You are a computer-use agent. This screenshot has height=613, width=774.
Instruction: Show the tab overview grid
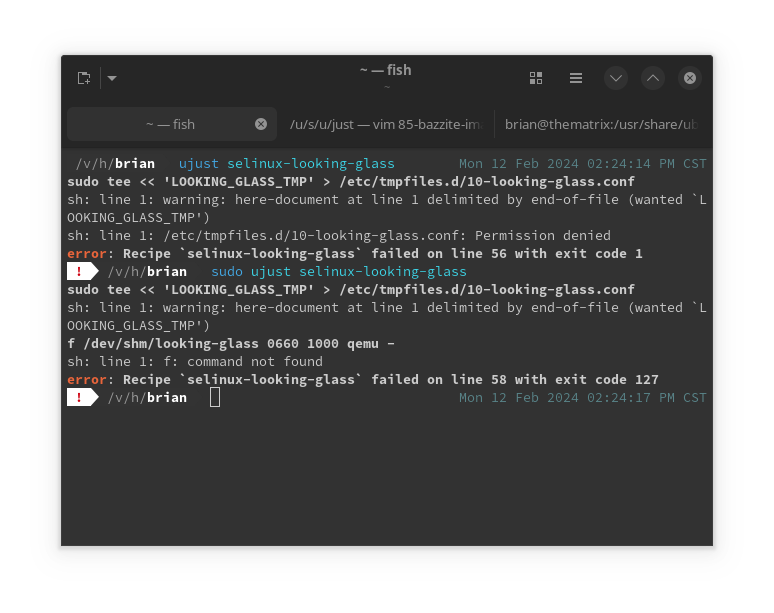[536, 78]
